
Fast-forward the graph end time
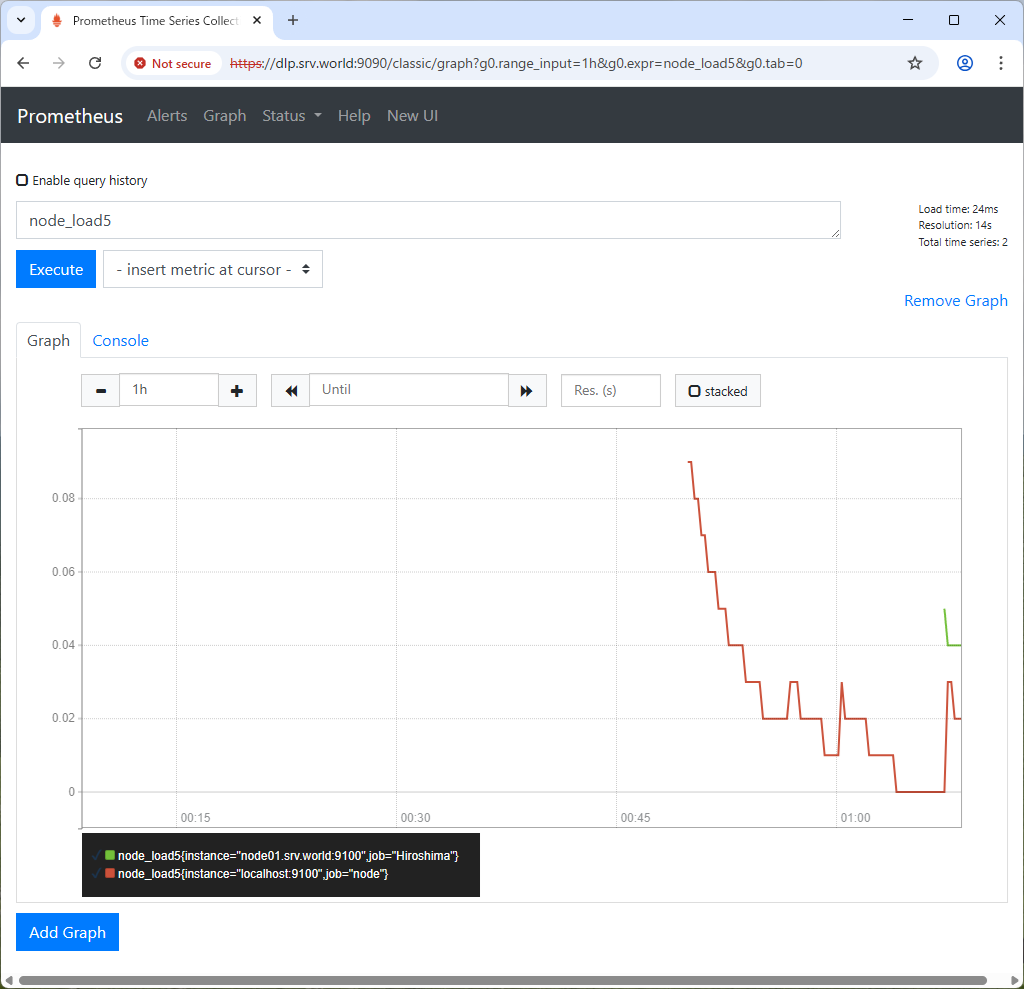[x=527, y=390]
